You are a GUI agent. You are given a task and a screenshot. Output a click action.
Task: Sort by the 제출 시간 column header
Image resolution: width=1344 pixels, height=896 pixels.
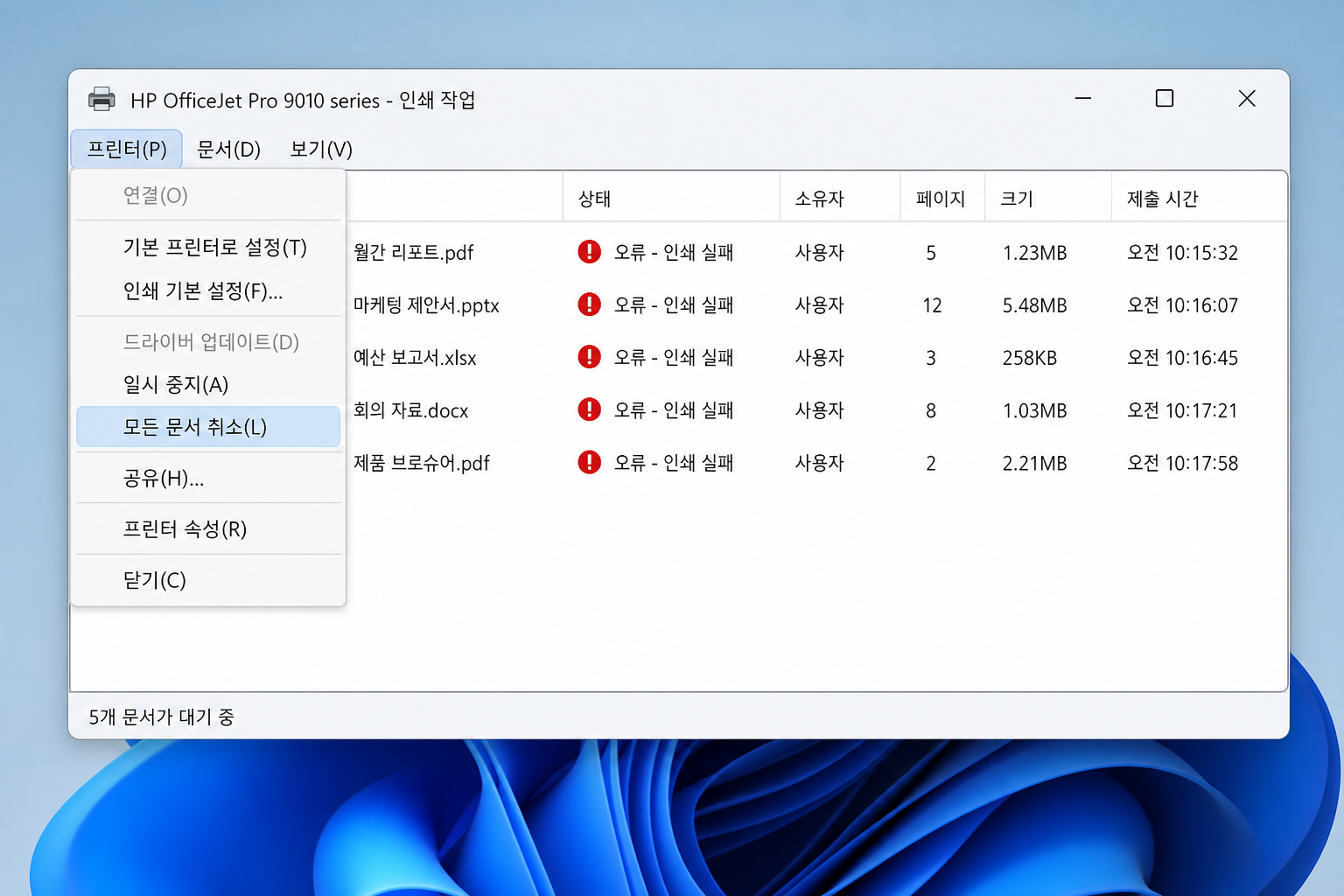coord(1199,199)
